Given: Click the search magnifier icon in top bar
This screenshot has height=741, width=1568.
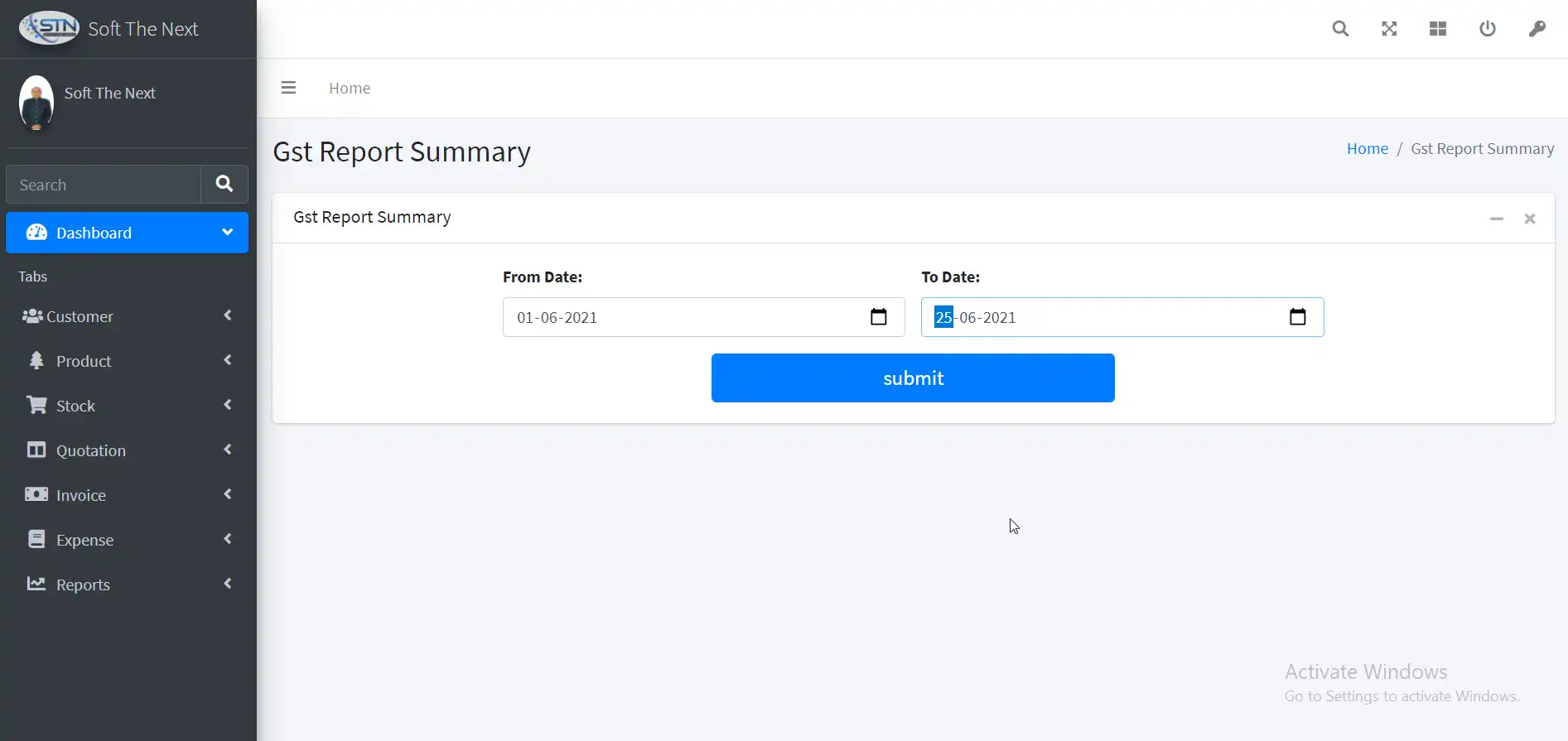Looking at the screenshot, I should click(1340, 29).
